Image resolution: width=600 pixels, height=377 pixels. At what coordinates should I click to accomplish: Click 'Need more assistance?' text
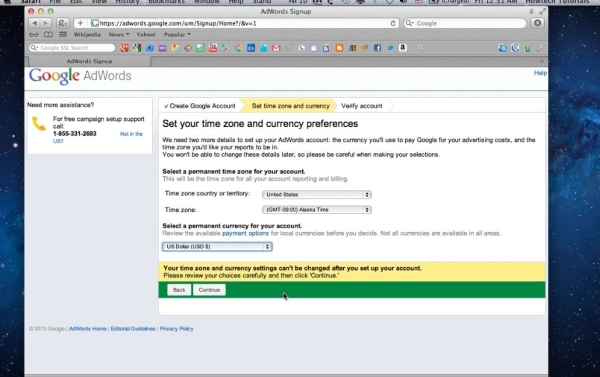60,105
